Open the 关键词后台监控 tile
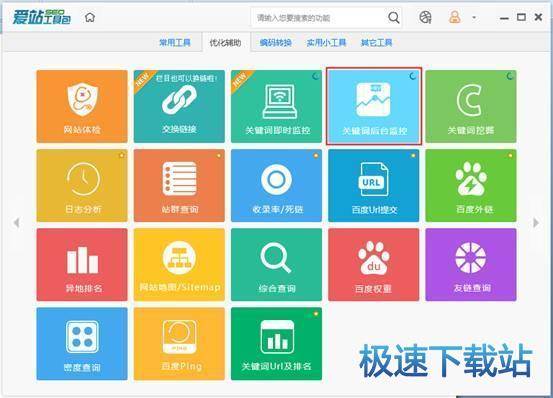This screenshot has width=553, height=398. 374,106
